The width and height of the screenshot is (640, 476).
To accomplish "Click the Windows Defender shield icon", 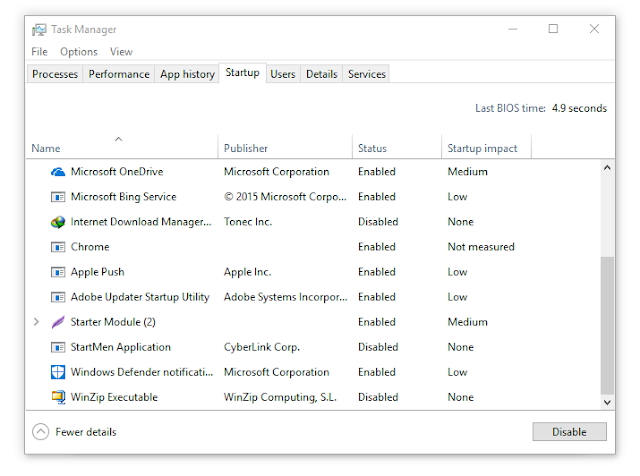I will click(58, 372).
